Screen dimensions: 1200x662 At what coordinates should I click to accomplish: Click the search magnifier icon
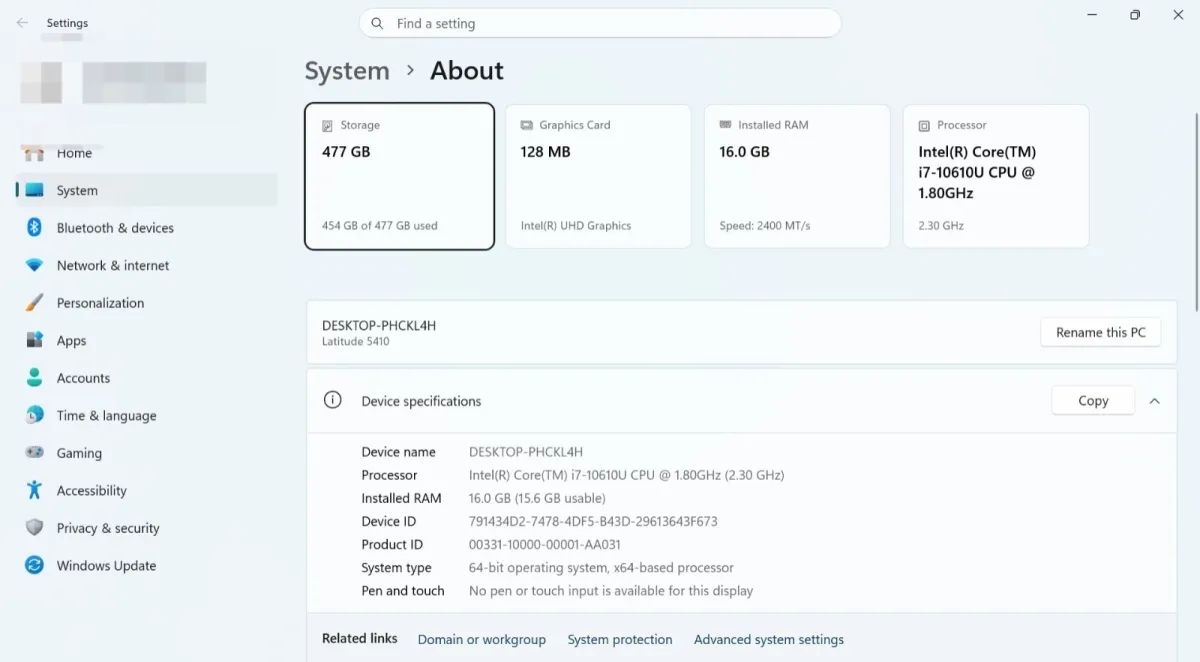377,23
